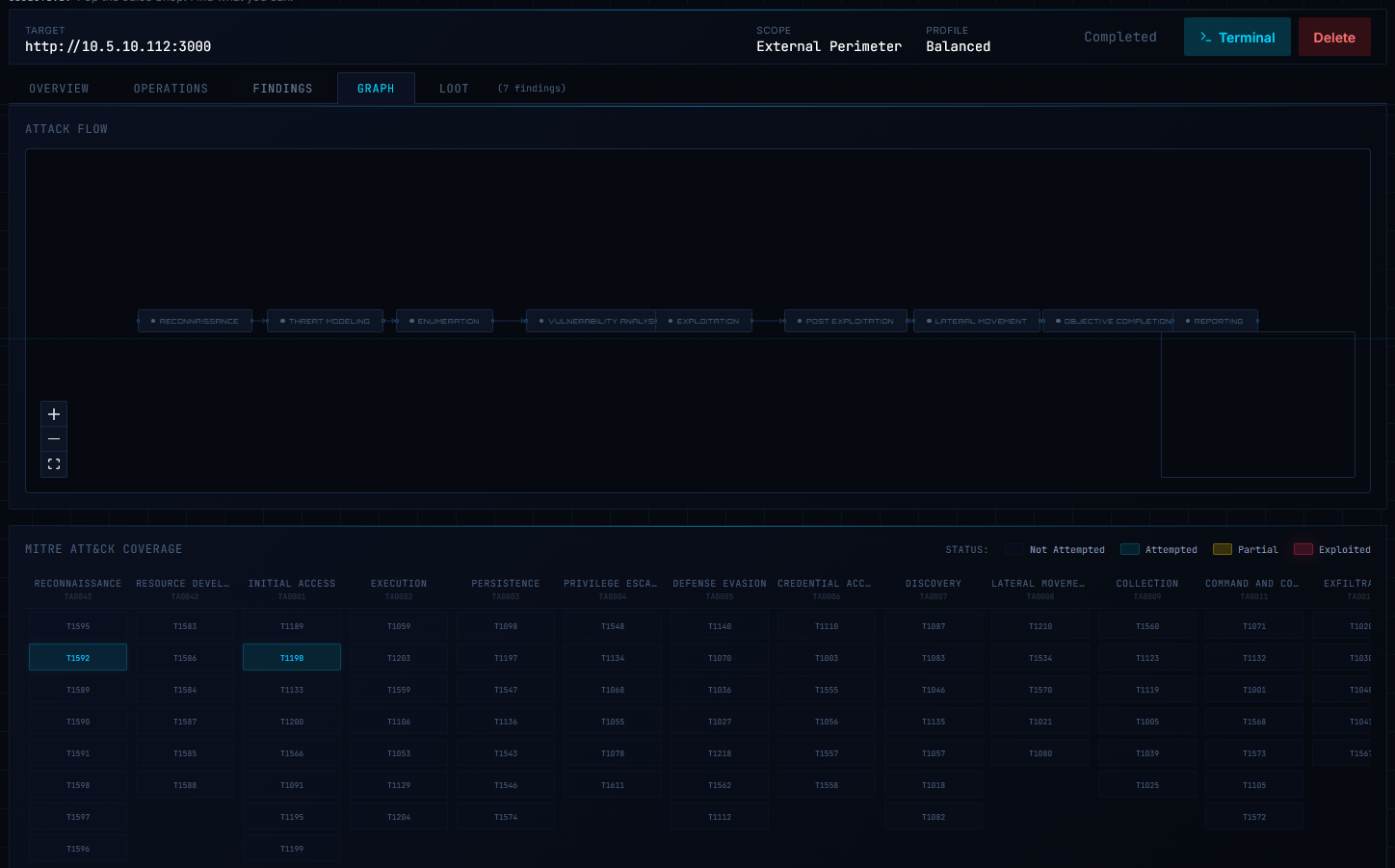Open the Loot tab

[454, 89]
